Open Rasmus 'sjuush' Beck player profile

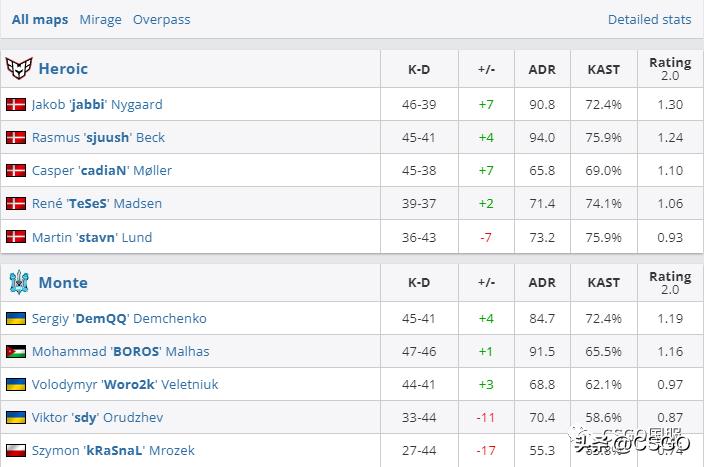[x=98, y=137]
